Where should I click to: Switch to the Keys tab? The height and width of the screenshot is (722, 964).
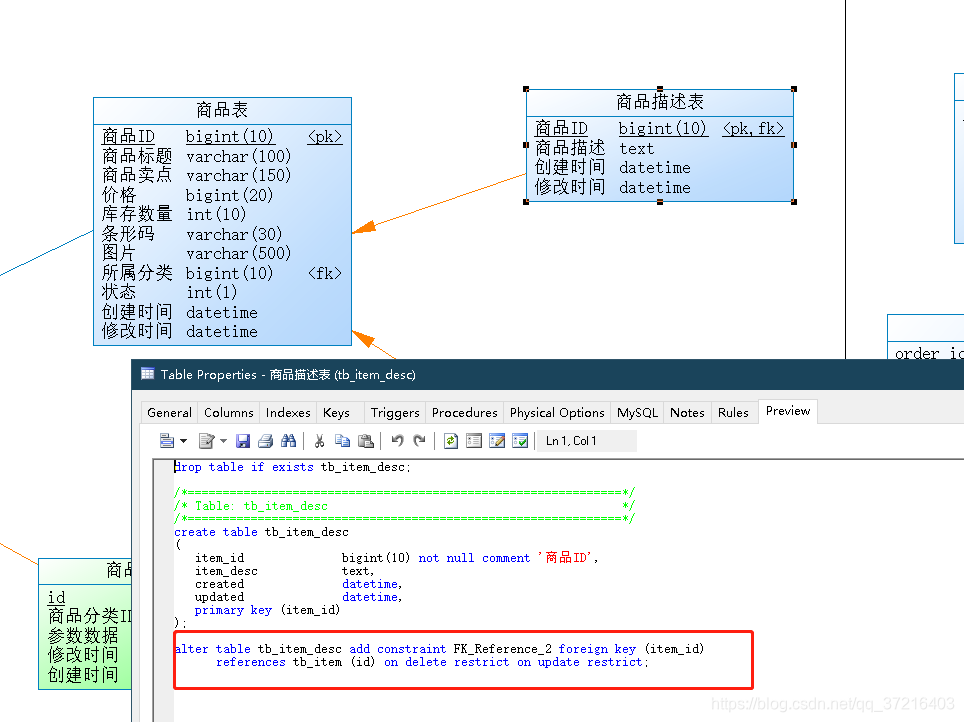tap(336, 413)
